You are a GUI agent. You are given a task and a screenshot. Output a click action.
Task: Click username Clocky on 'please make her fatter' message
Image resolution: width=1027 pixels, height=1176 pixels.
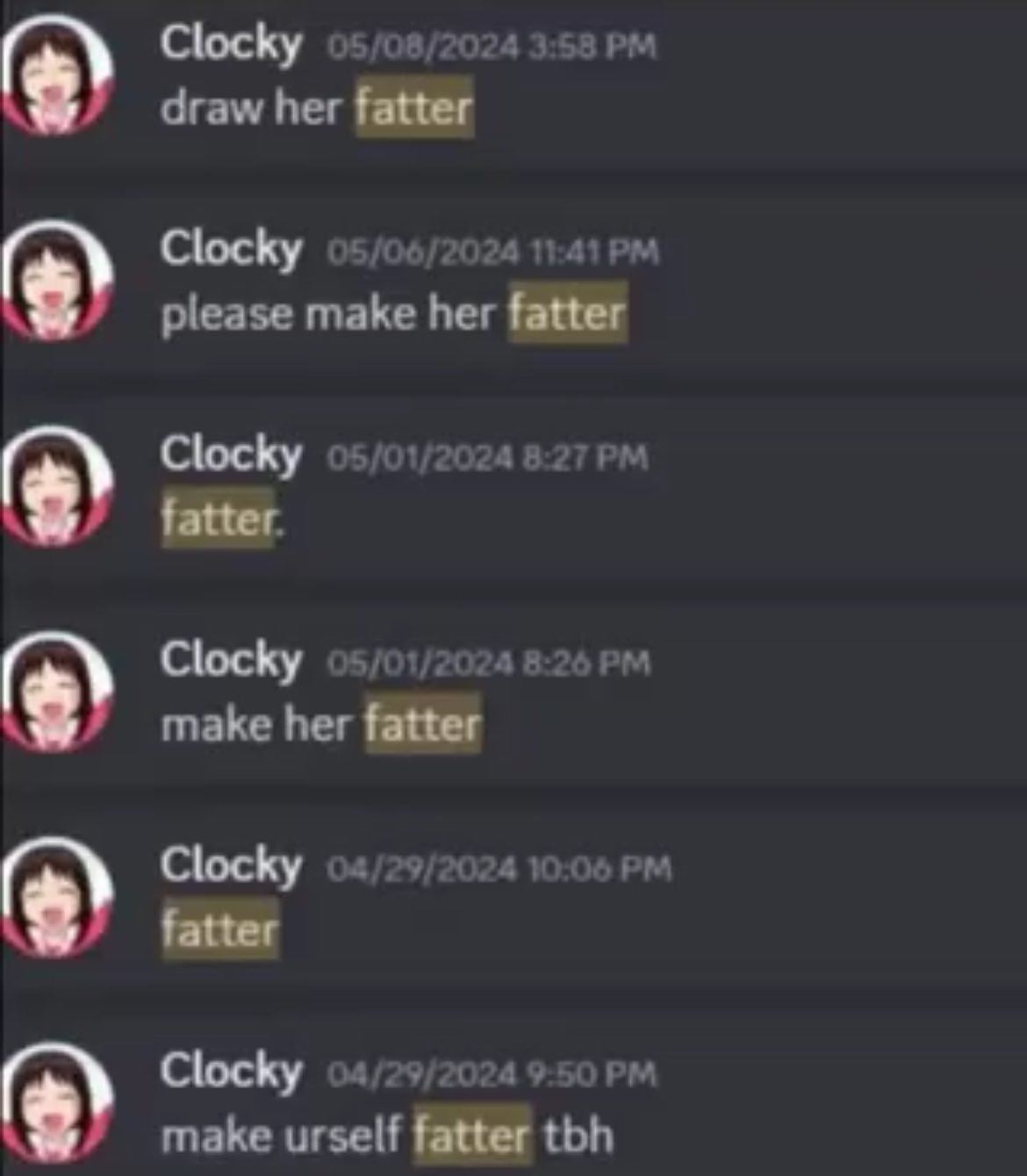(231, 249)
